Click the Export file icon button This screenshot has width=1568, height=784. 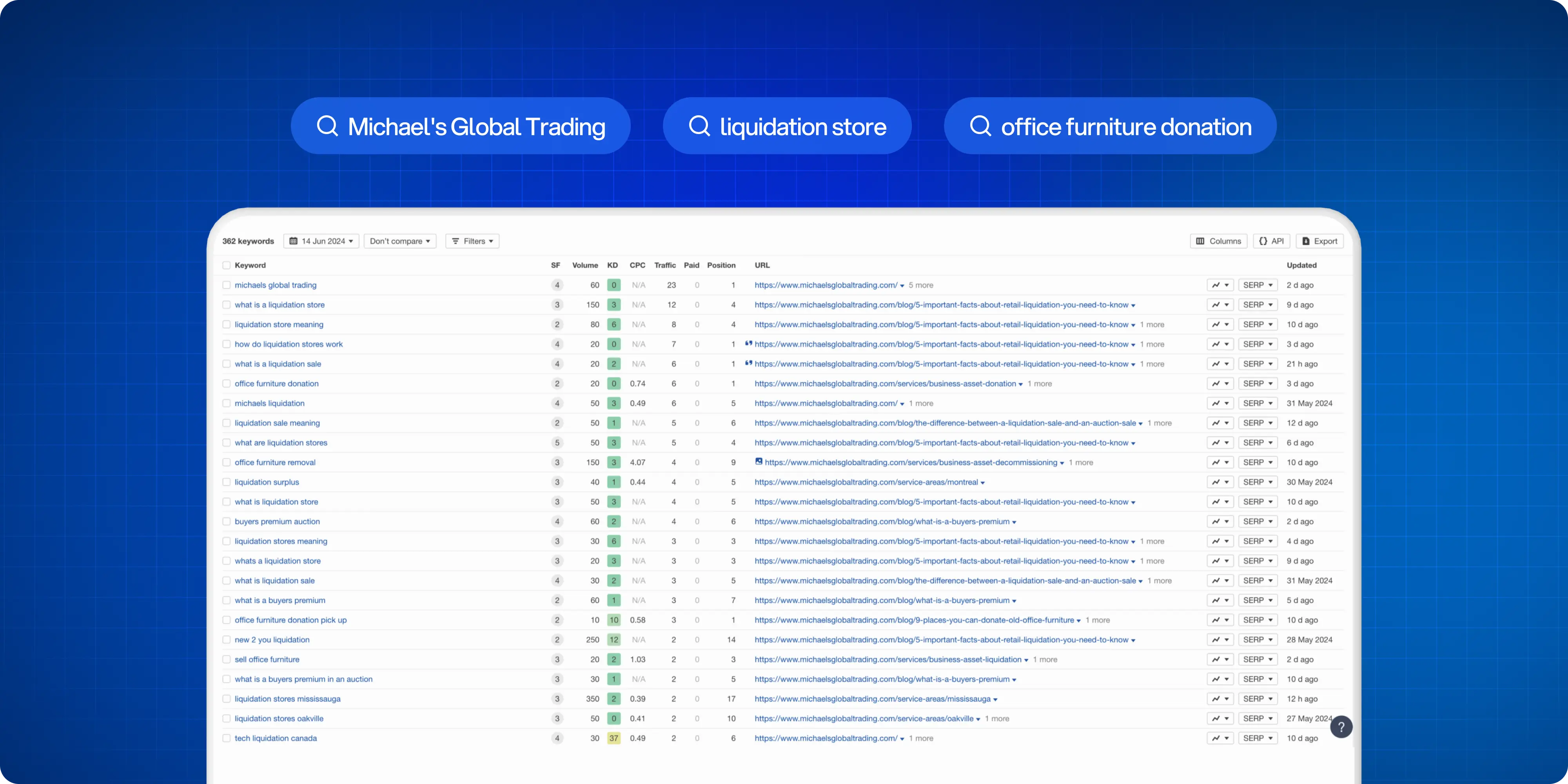(1306, 241)
